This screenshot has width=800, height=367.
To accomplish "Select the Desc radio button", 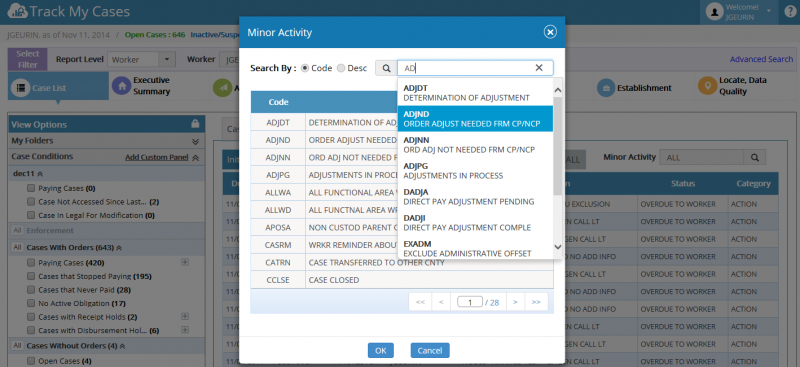I will coord(341,68).
